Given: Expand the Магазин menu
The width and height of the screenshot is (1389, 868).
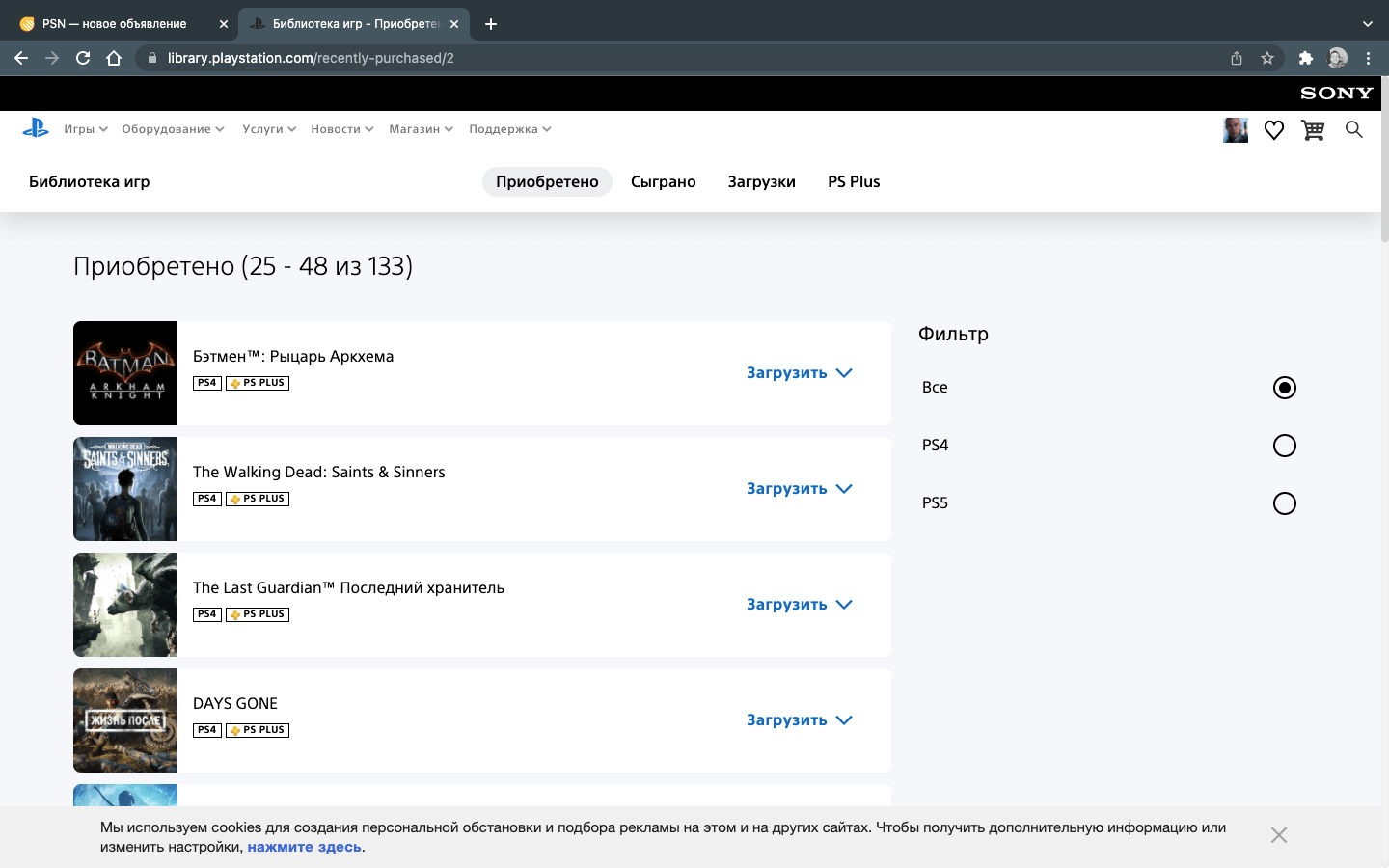Looking at the screenshot, I should pos(421,129).
